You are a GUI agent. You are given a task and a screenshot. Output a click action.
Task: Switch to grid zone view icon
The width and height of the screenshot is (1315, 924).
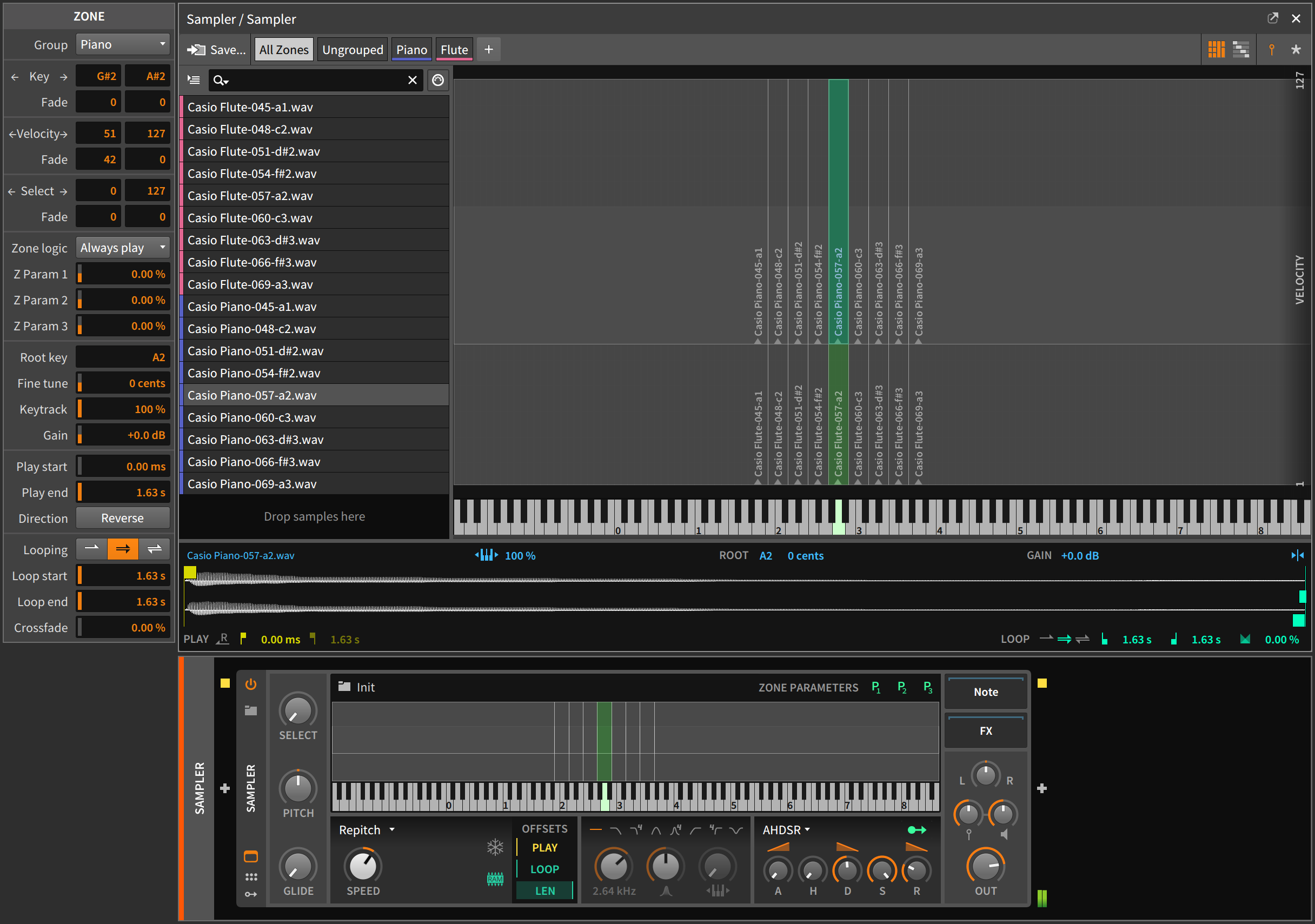[1216, 50]
